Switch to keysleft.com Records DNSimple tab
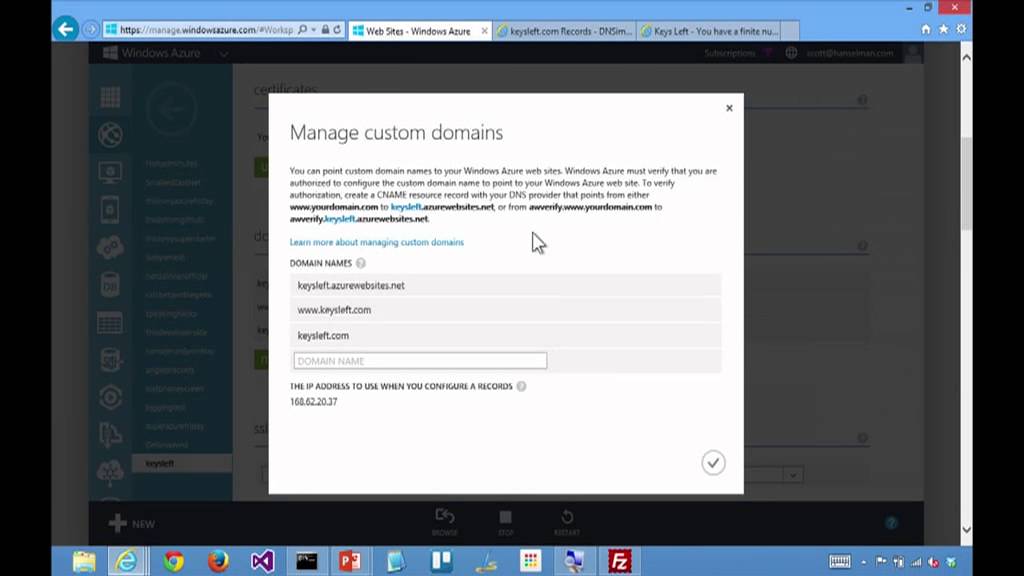Screen dimensions: 1024x576 [565, 31]
